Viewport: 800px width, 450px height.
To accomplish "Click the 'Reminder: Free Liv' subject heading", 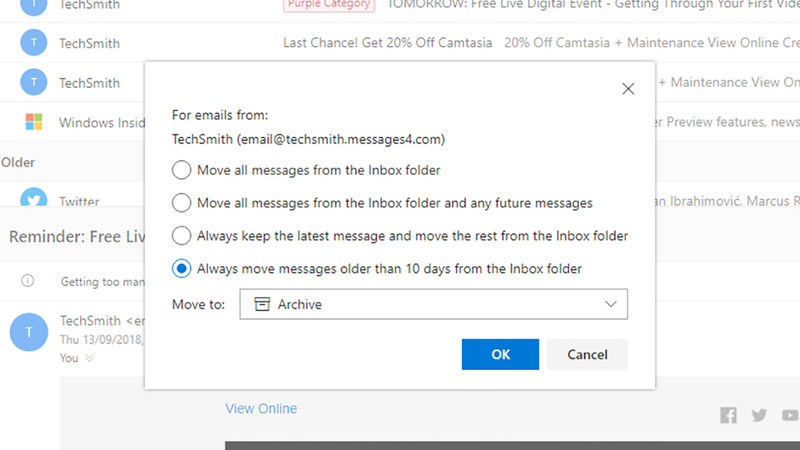I will pyautogui.click(x=77, y=237).
